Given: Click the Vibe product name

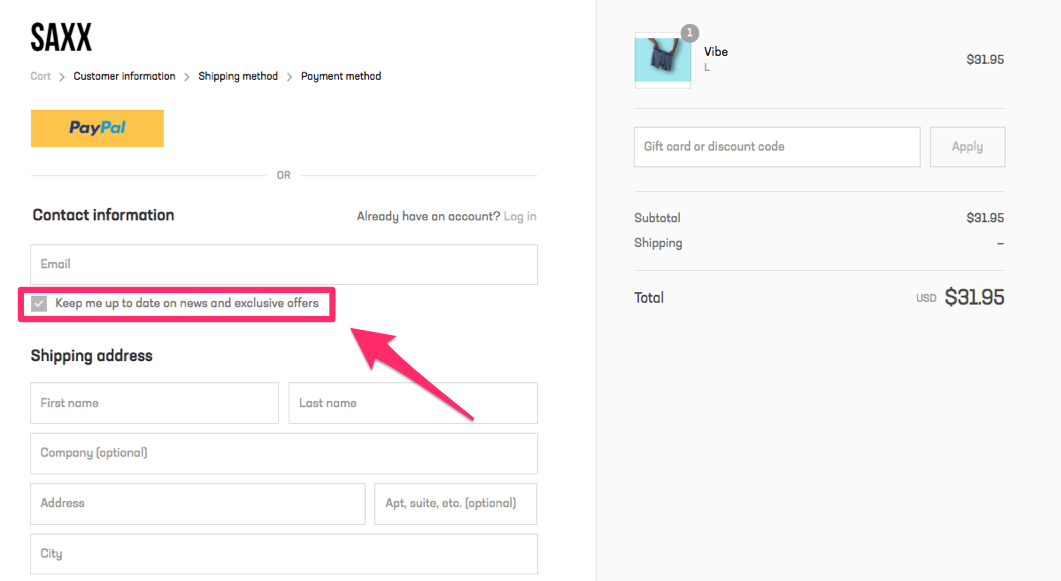Looking at the screenshot, I should (x=716, y=52).
